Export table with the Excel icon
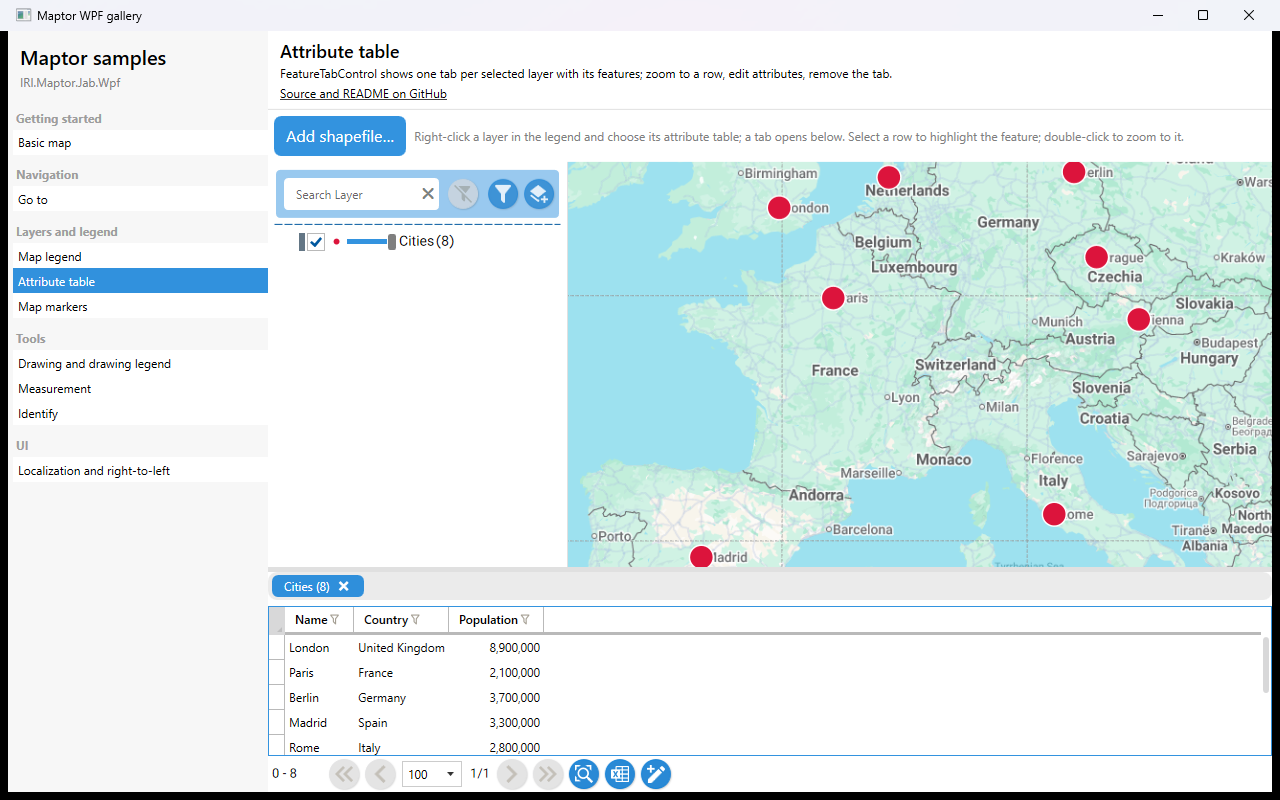This screenshot has width=1280, height=800. pyautogui.click(x=620, y=774)
